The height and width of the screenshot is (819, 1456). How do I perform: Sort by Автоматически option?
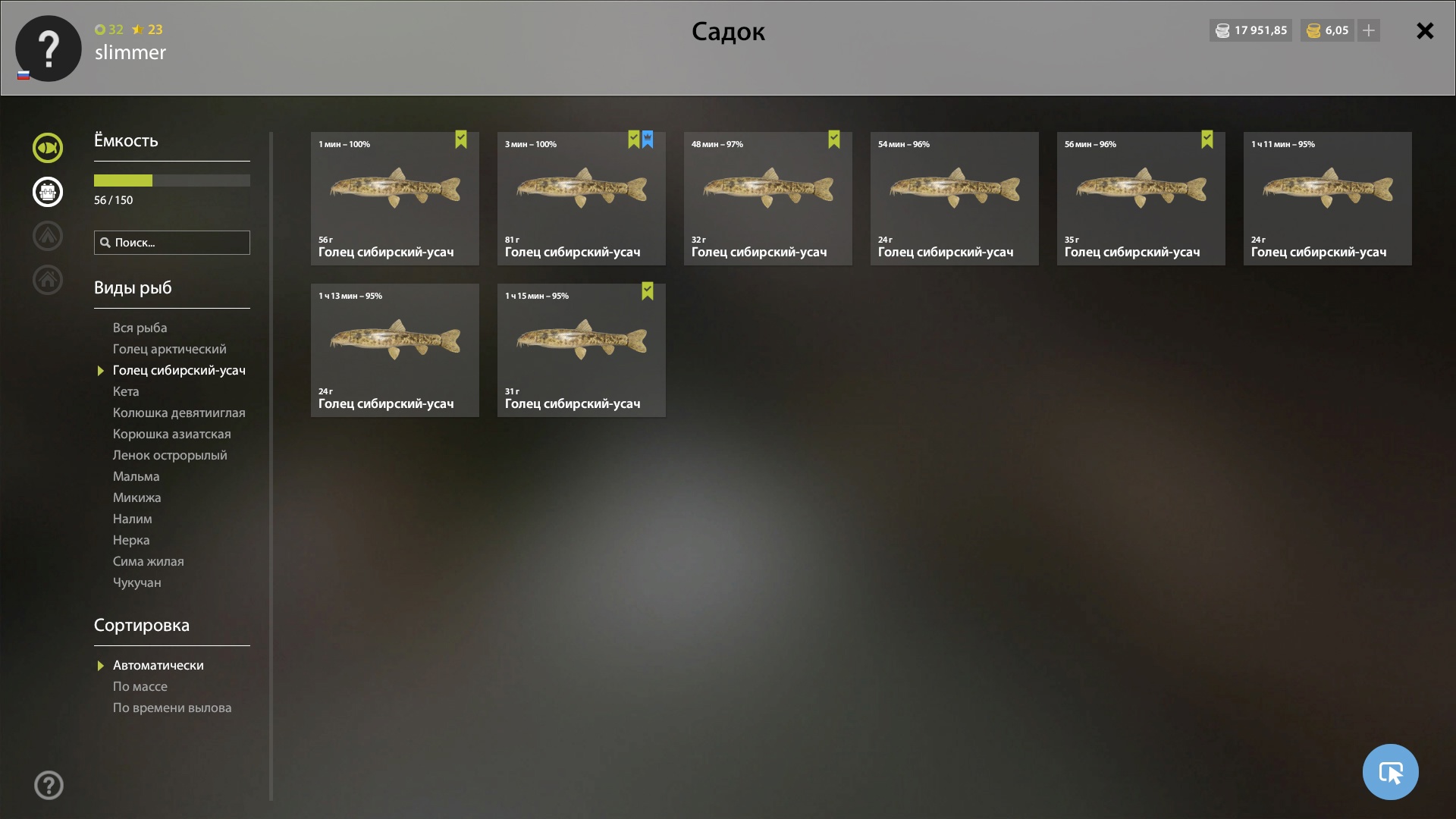pyautogui.click(x=158, y=665)
